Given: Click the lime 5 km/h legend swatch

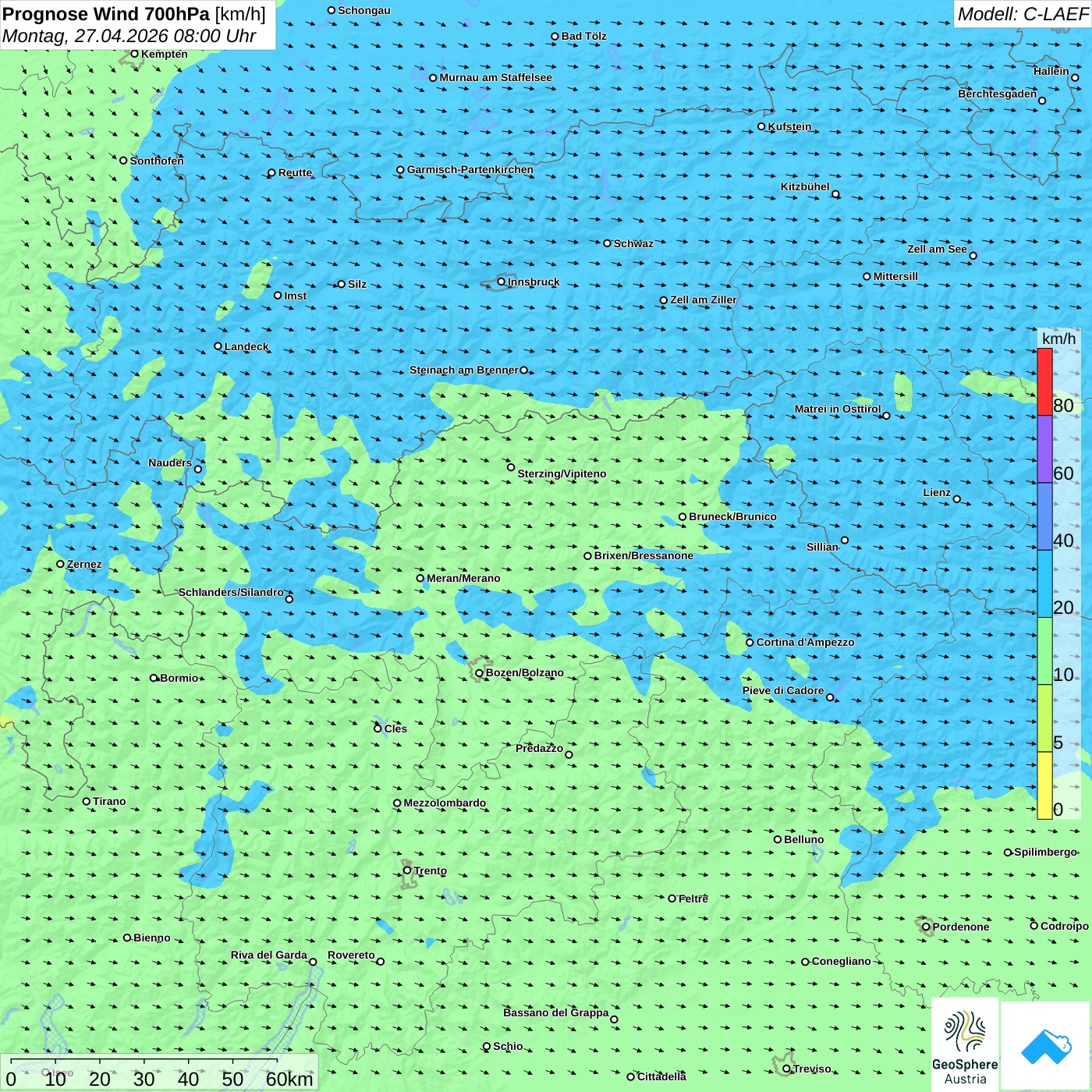Looking at the screenshot, I should [x=1044, y=718].
